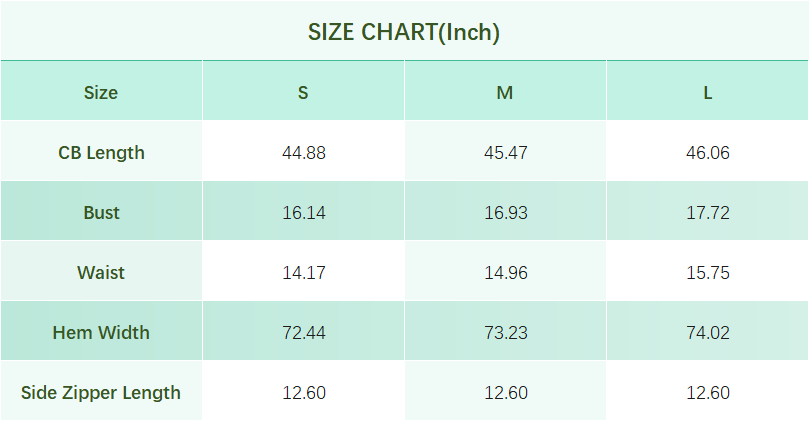Viewport: 809px width, 422px height.
Task: Click the 16.14 Bust value
Action: (x=304, y=213)
